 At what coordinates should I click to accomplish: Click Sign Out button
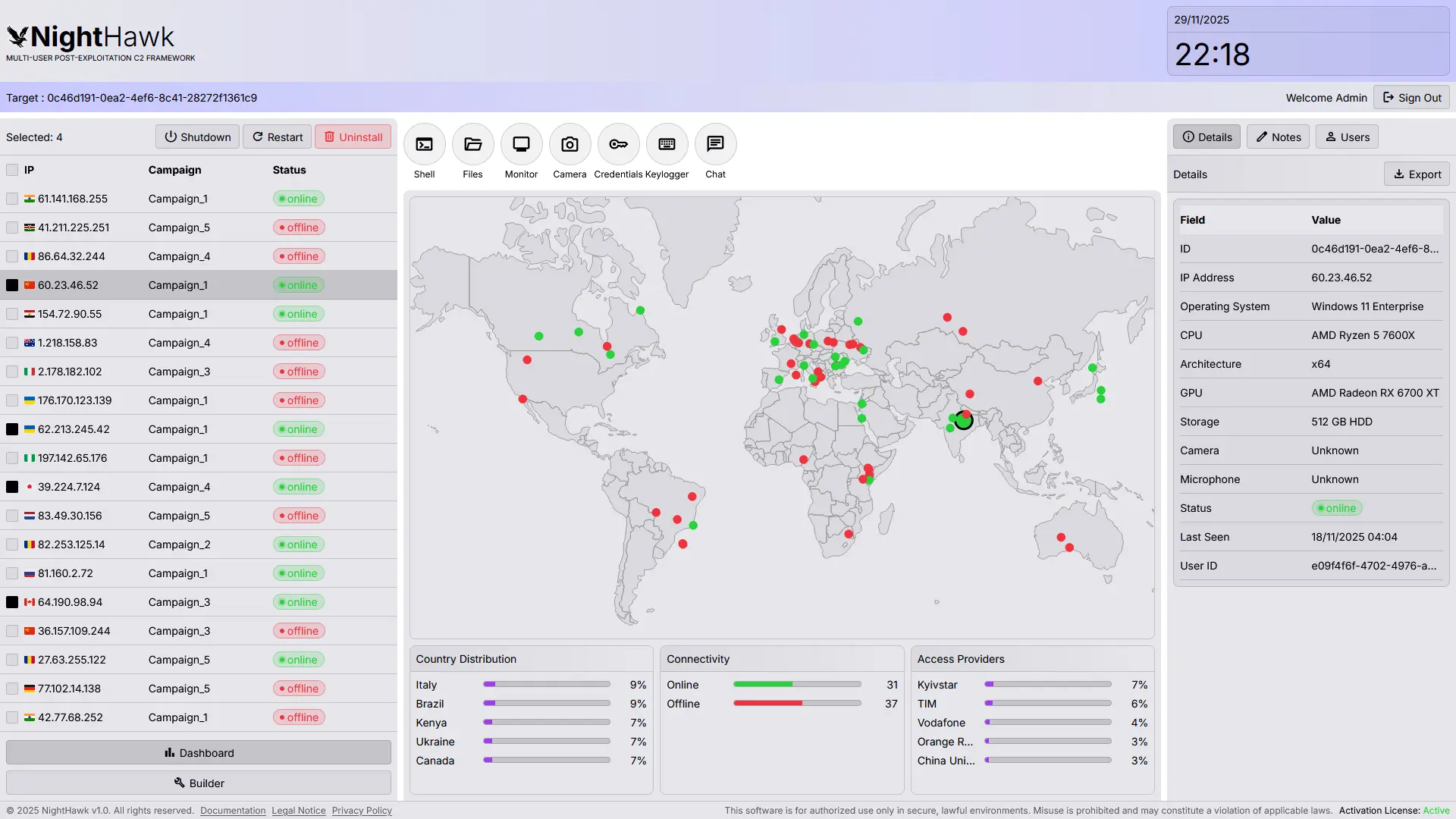point(1411,98)
